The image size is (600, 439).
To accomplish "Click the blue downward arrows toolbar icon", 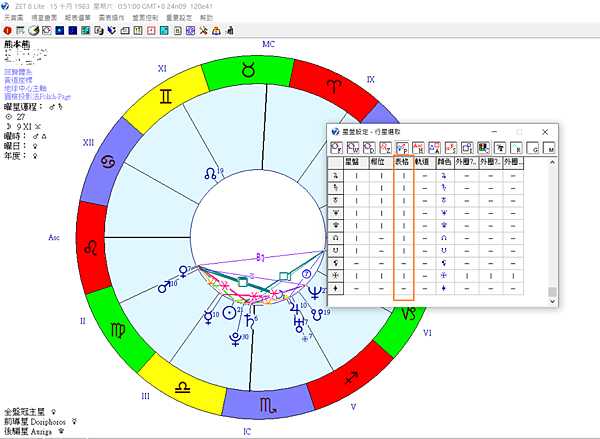I will pyautogui.click(x=112, y=31).
